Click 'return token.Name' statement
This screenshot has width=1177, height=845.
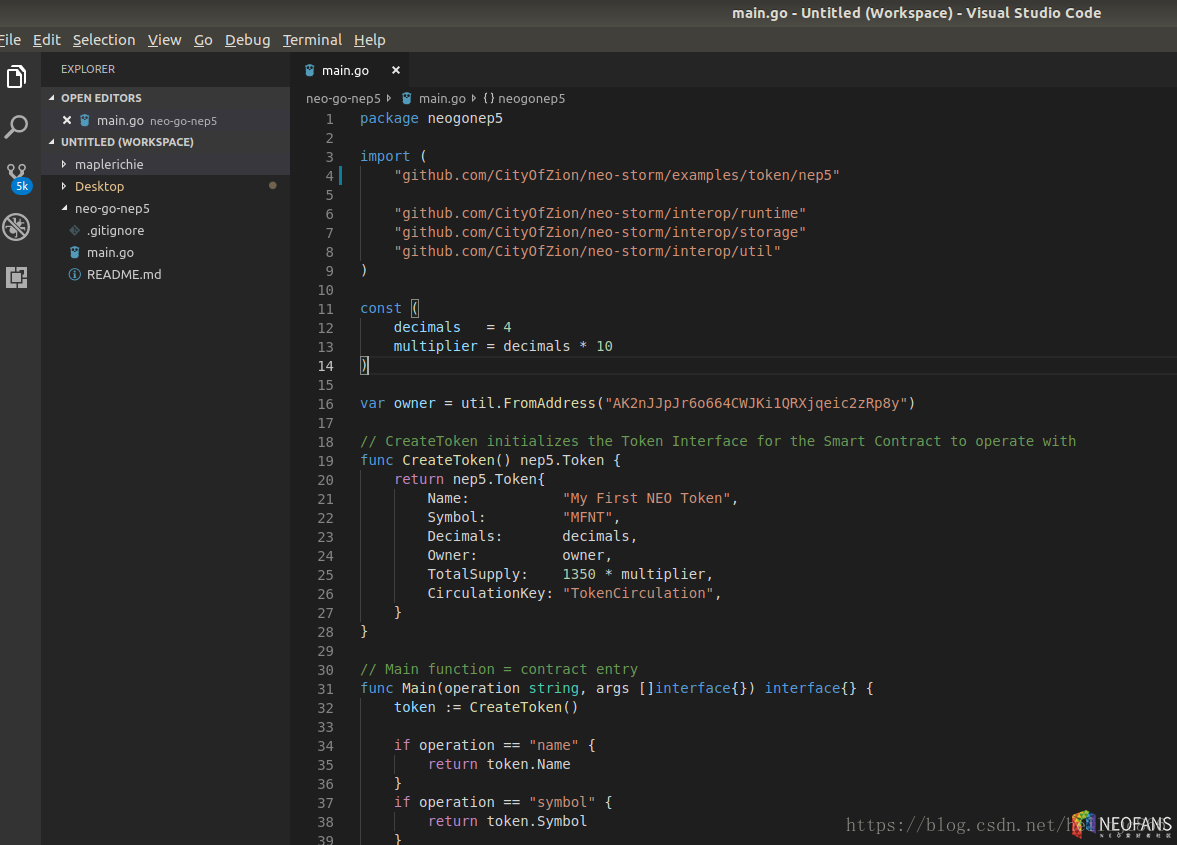click(x=498, y=764)
